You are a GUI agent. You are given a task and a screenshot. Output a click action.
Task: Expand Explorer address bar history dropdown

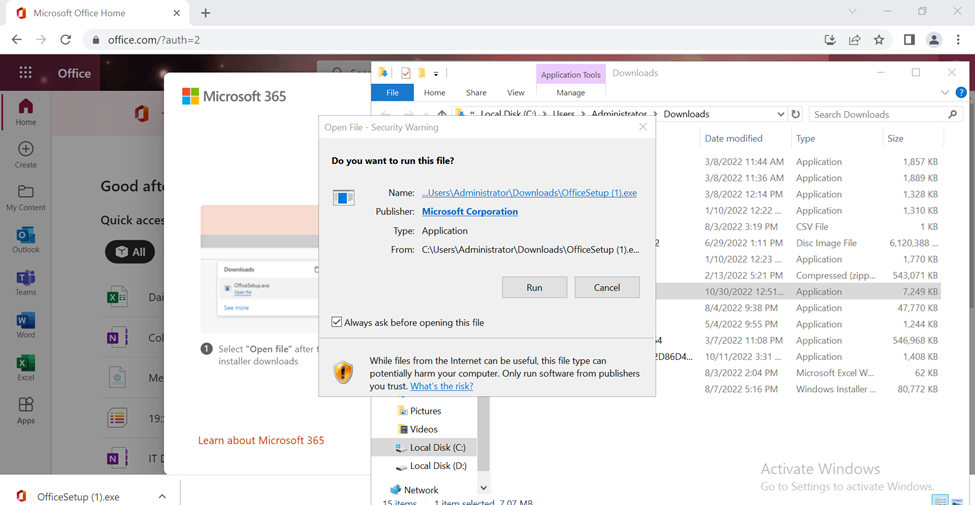pyautogui.click(x=781, y=114)
